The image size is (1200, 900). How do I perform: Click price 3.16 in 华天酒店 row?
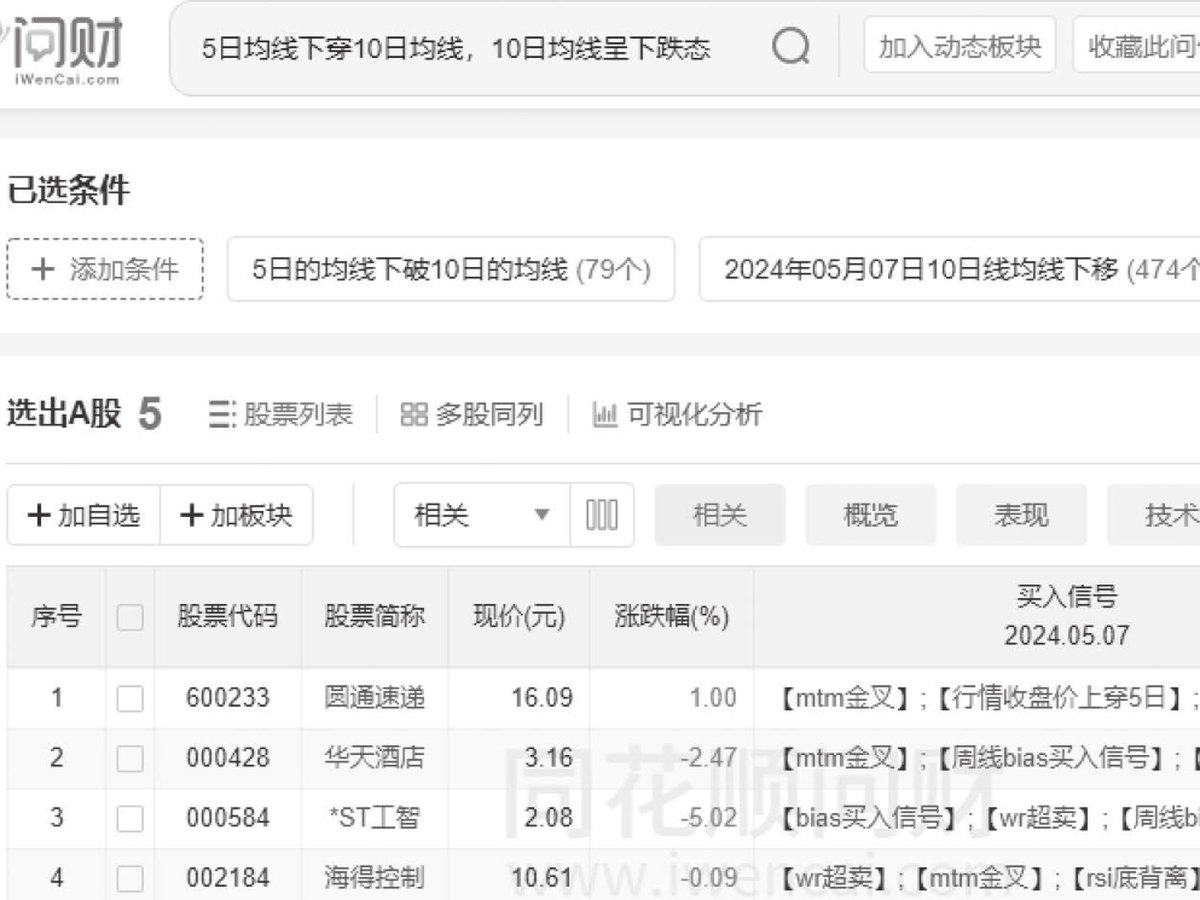coord(549,758)
